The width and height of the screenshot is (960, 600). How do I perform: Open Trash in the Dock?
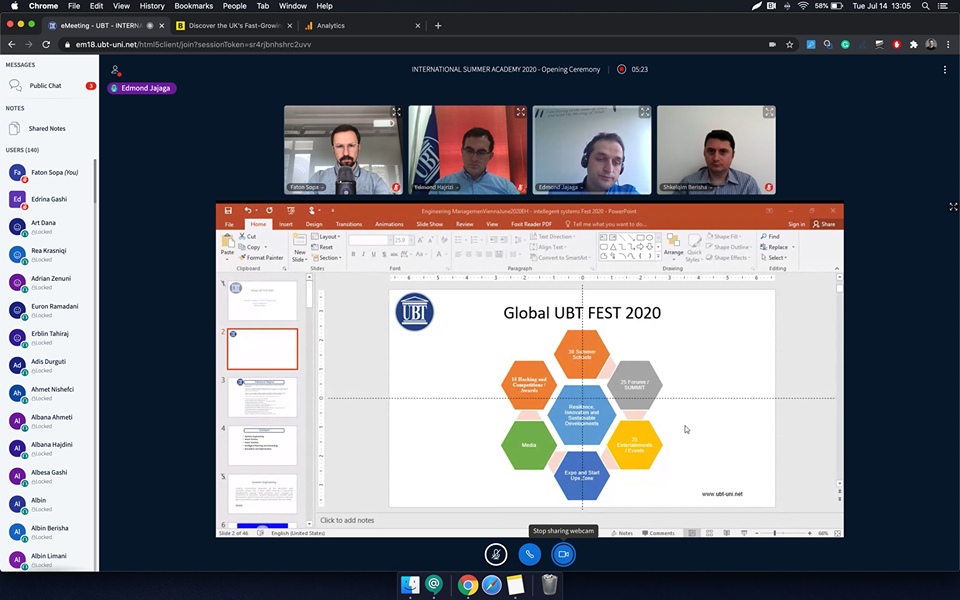point(549,585)
